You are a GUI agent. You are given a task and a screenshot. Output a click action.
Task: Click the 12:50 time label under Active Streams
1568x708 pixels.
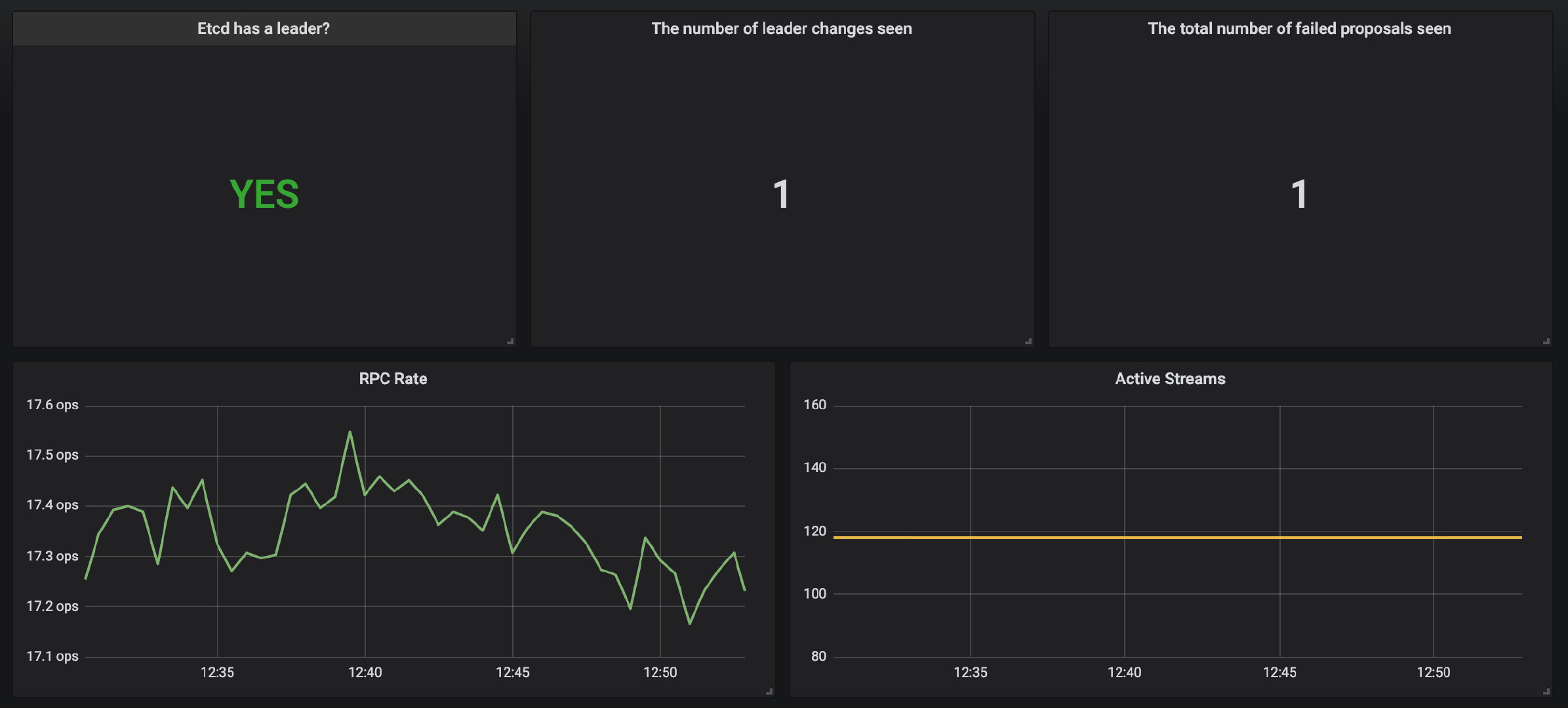pyautogui.click(x=1433, y=673)
